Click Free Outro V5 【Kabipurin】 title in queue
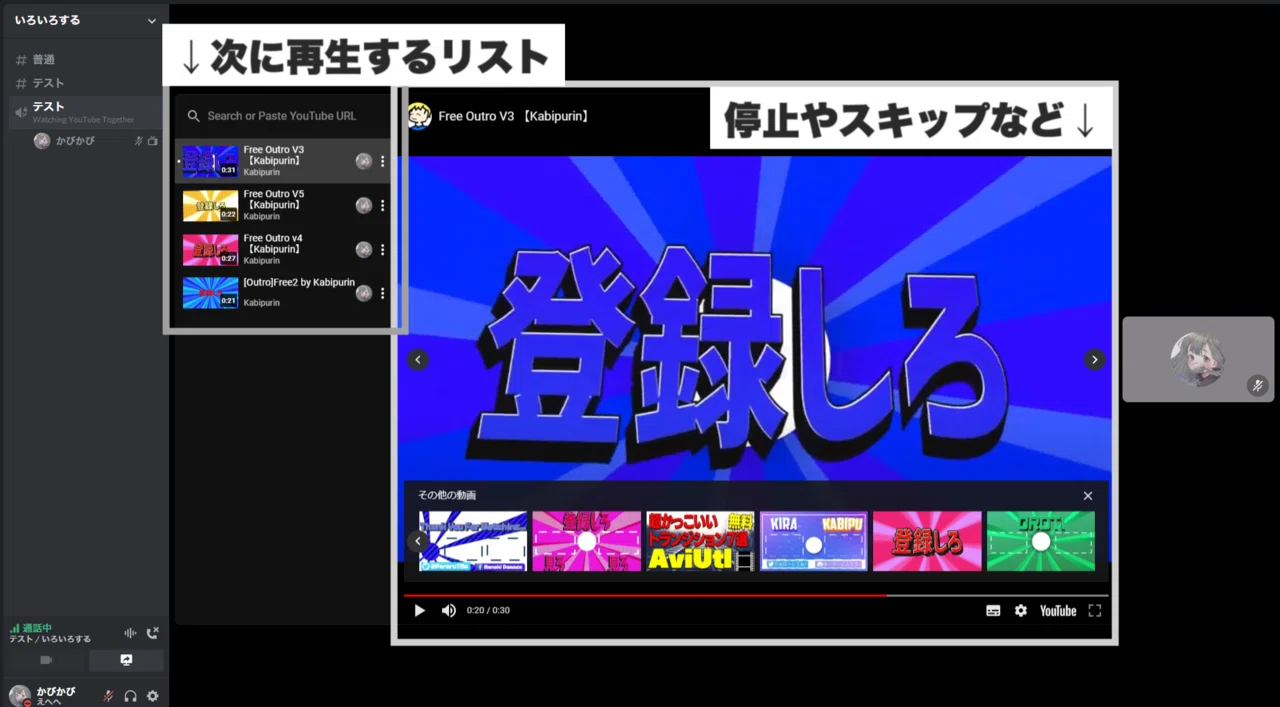Viewport: 1280px width, 707px height. click(274, 199)
